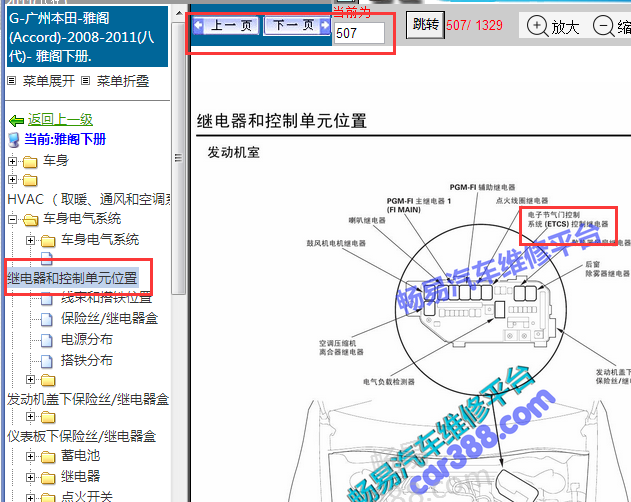Click the nested 车身电气系统 folder icon
This screenshot has width=631, height=502.
point(48,241)
